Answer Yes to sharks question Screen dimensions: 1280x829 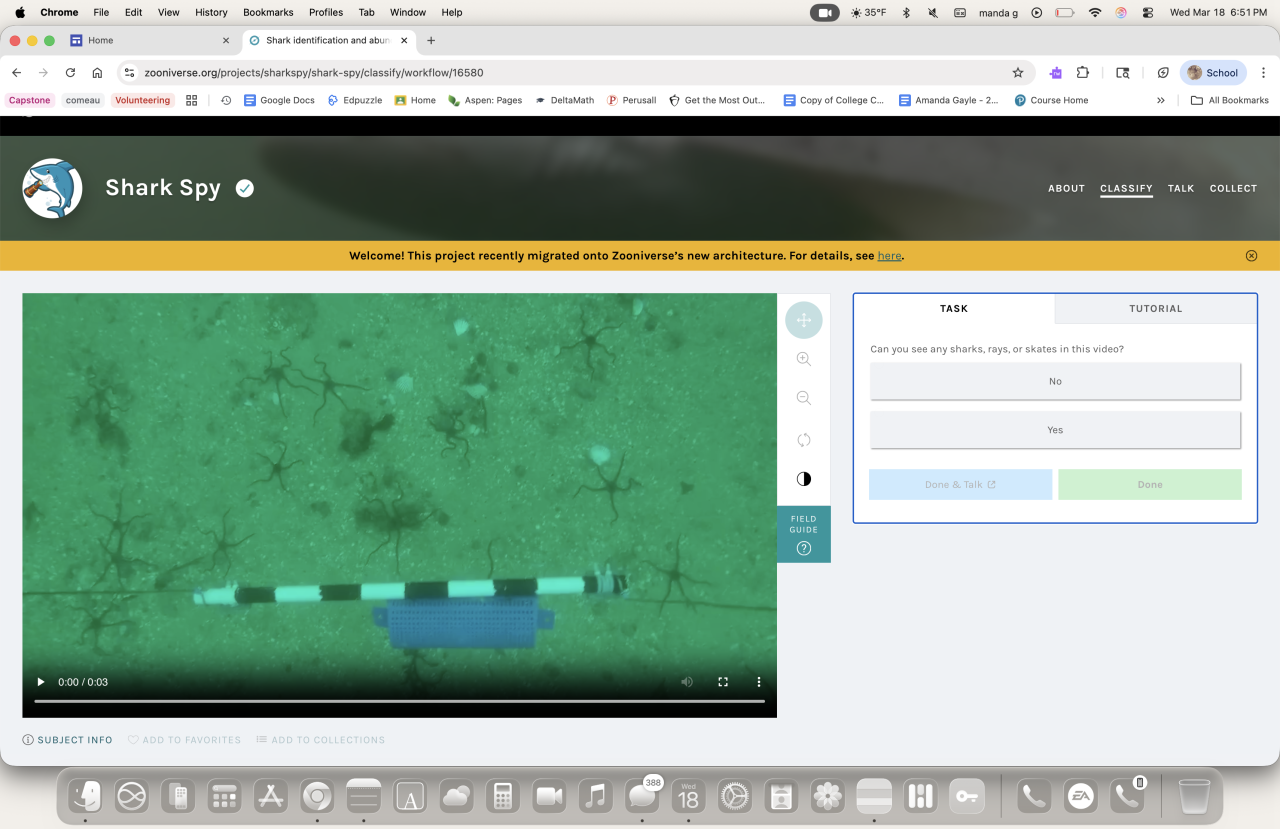point(1055,430)
